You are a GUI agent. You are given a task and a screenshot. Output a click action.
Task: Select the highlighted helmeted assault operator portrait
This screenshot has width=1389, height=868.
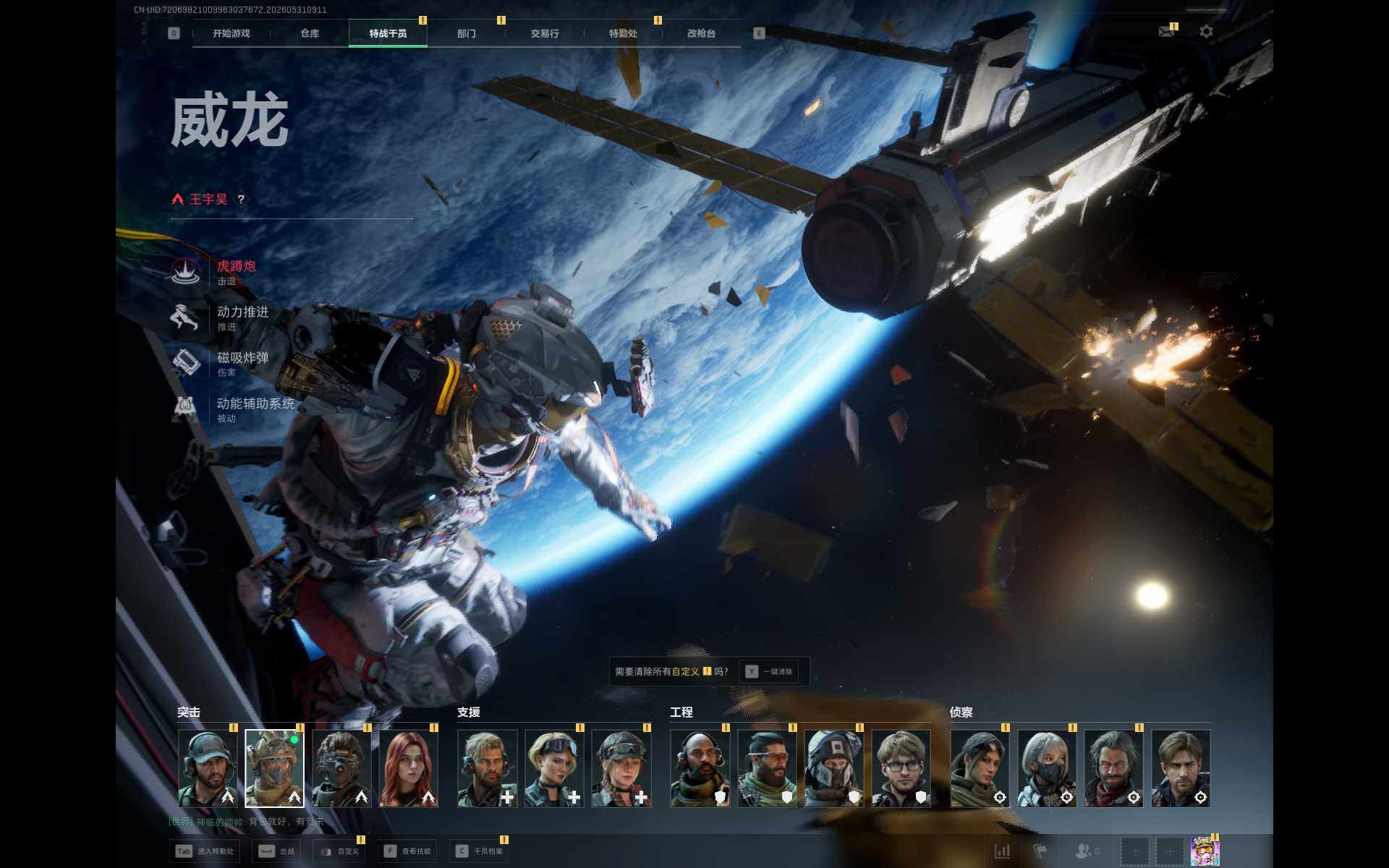pyautogui.click(x=275, y=768)
